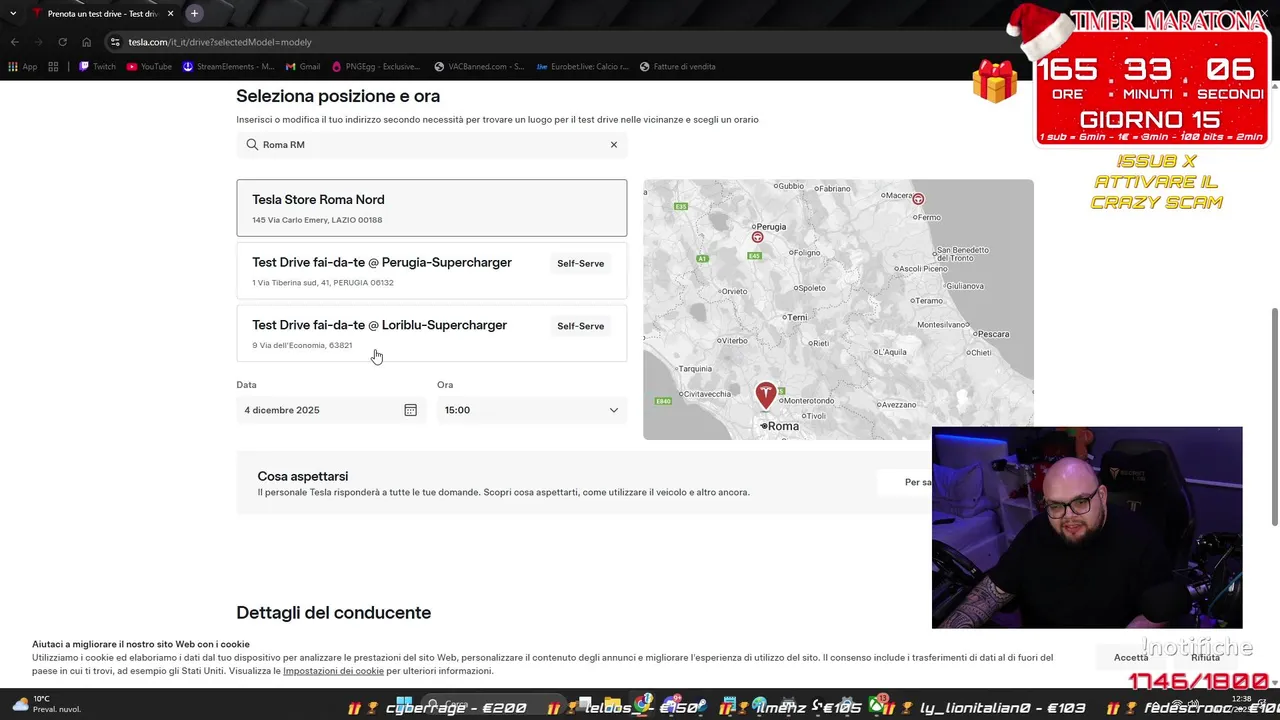This screenshot has width=1280, height=720.
Task: Click the Macerata supercharger map marker
Action: (918, 199)
